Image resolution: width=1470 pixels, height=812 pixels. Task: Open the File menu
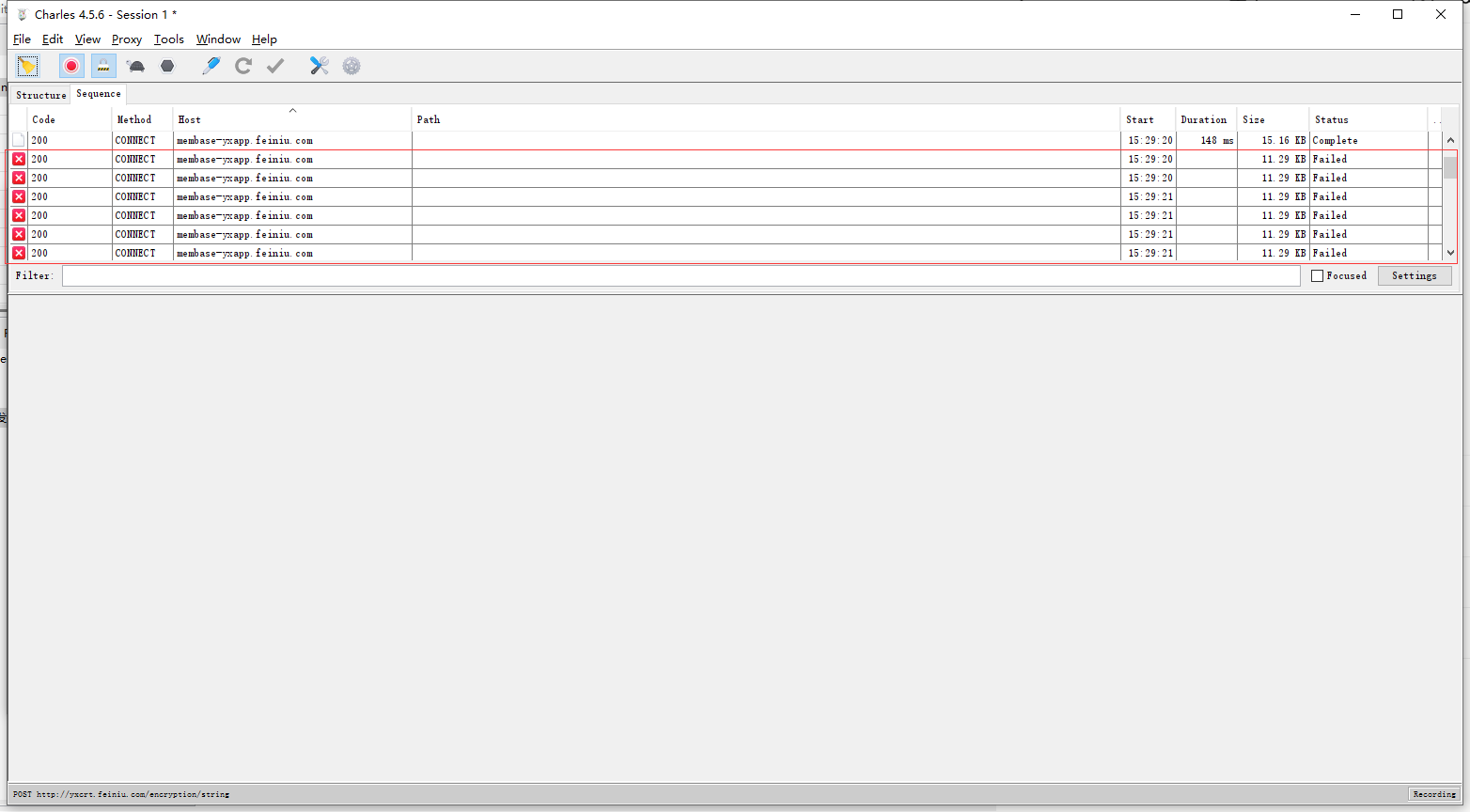22,39
